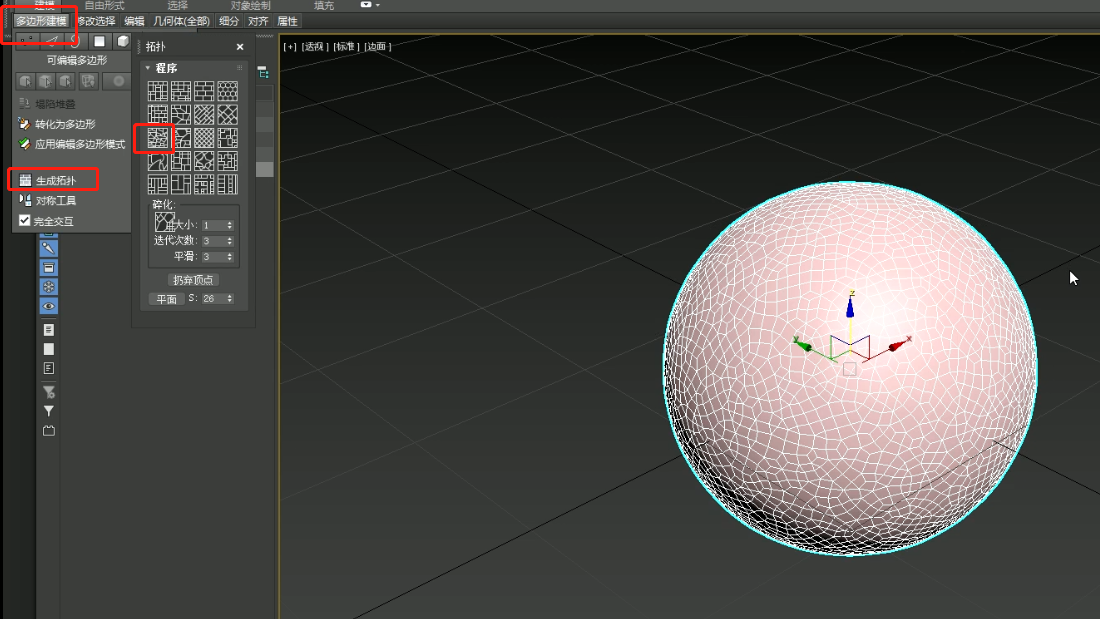Open the 对齐 tab
The image size is (1100, 619).
coord(257,21)
